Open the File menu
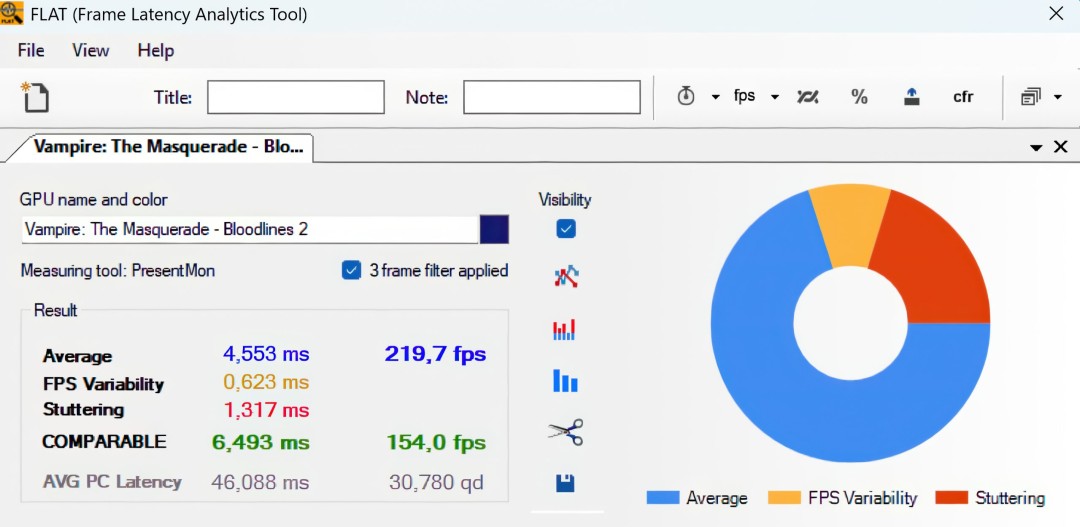The image size is (1080, 527). pos(31,50)
